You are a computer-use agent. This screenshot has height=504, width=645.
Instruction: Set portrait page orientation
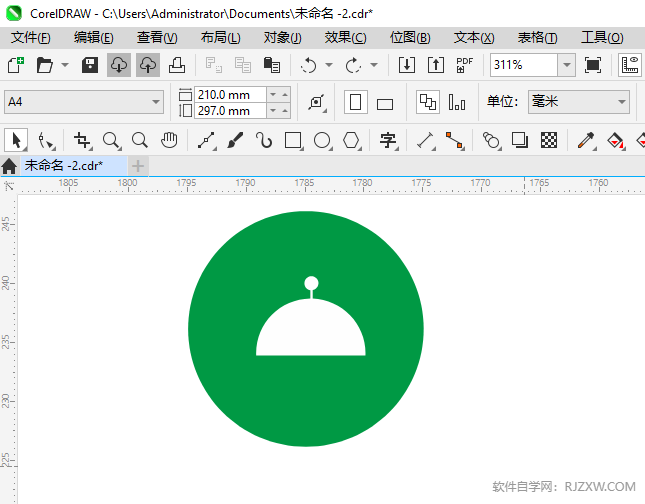[x=356, y=102]
